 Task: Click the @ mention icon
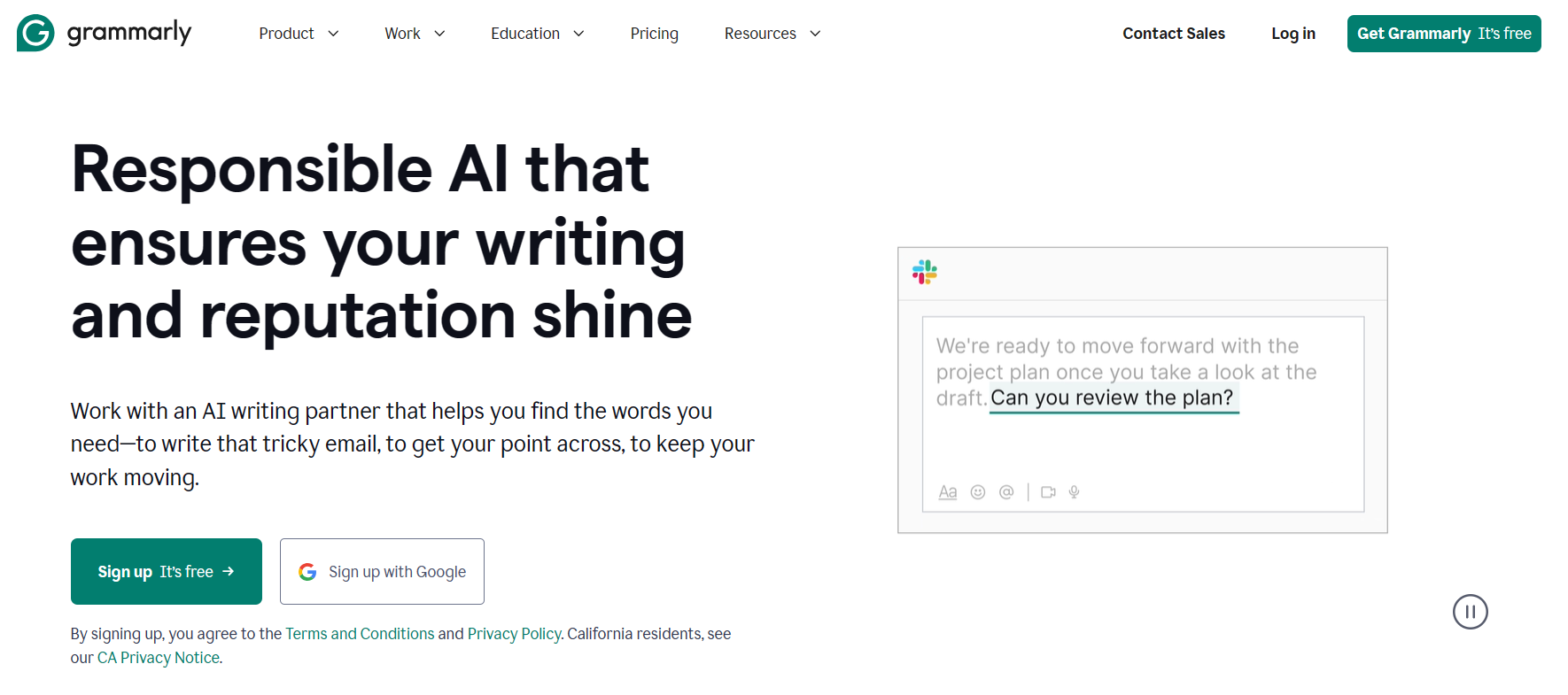click(x=1006, y=491)
